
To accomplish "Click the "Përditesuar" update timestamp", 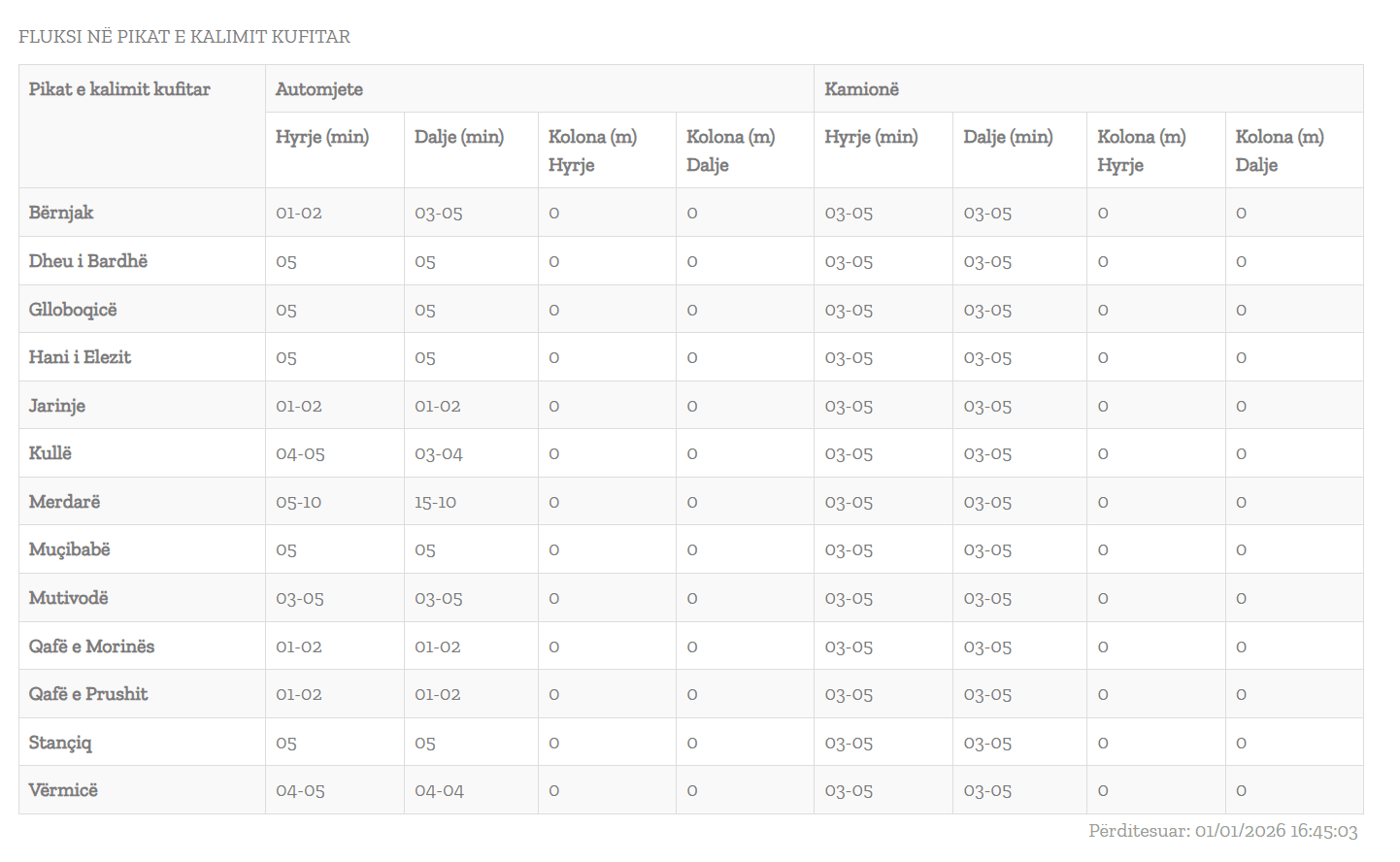I will tap(1222, 831).
